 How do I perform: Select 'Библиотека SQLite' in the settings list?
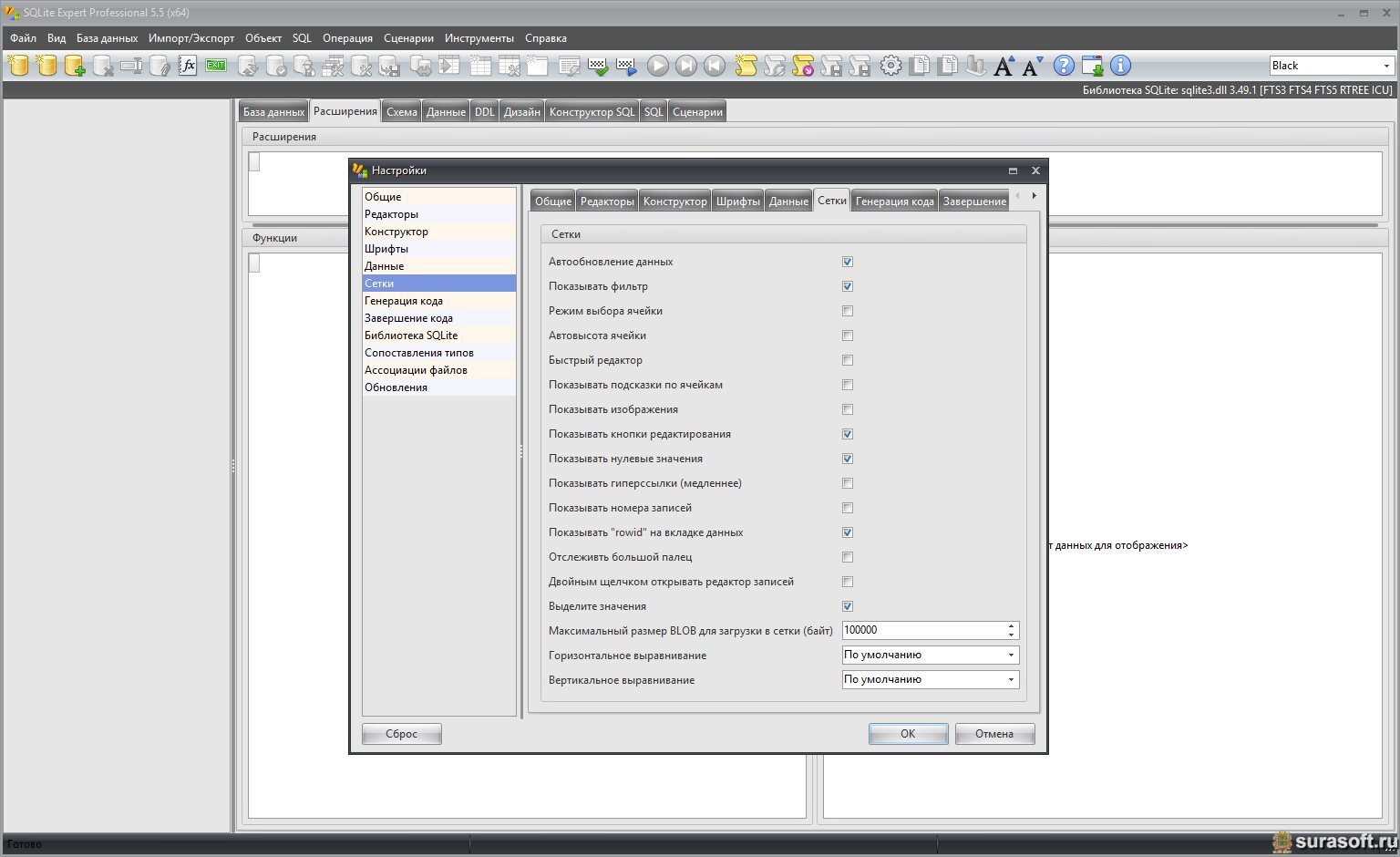(411, 336)
